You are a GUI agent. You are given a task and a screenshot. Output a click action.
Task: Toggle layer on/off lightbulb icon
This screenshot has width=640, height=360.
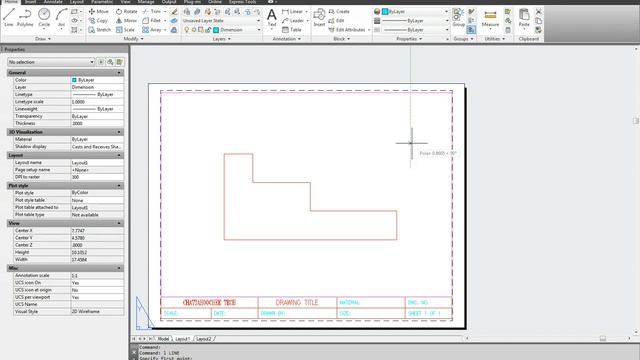[187, 30]
